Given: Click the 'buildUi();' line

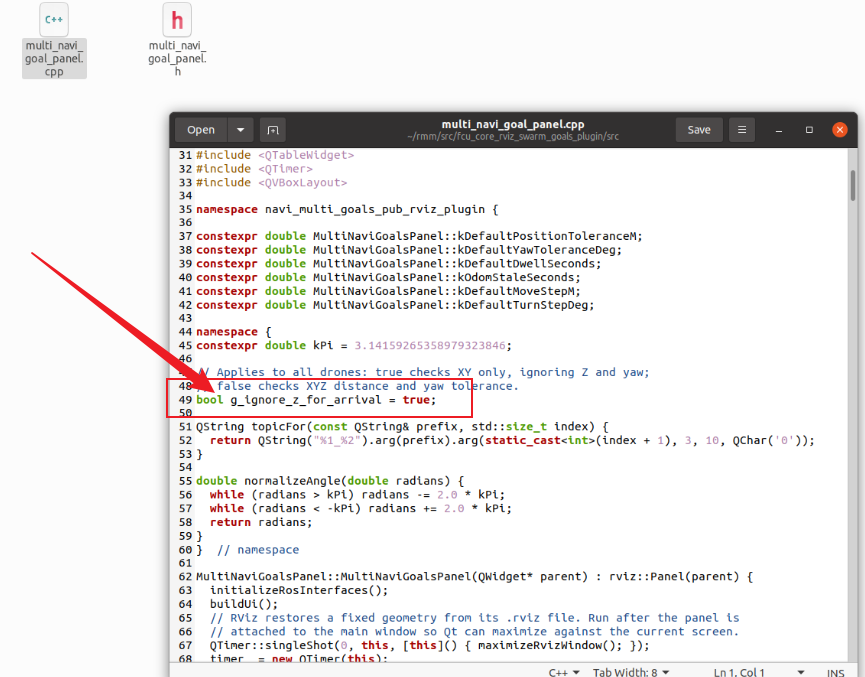Looking at the screenshot, I should point(244,604).
